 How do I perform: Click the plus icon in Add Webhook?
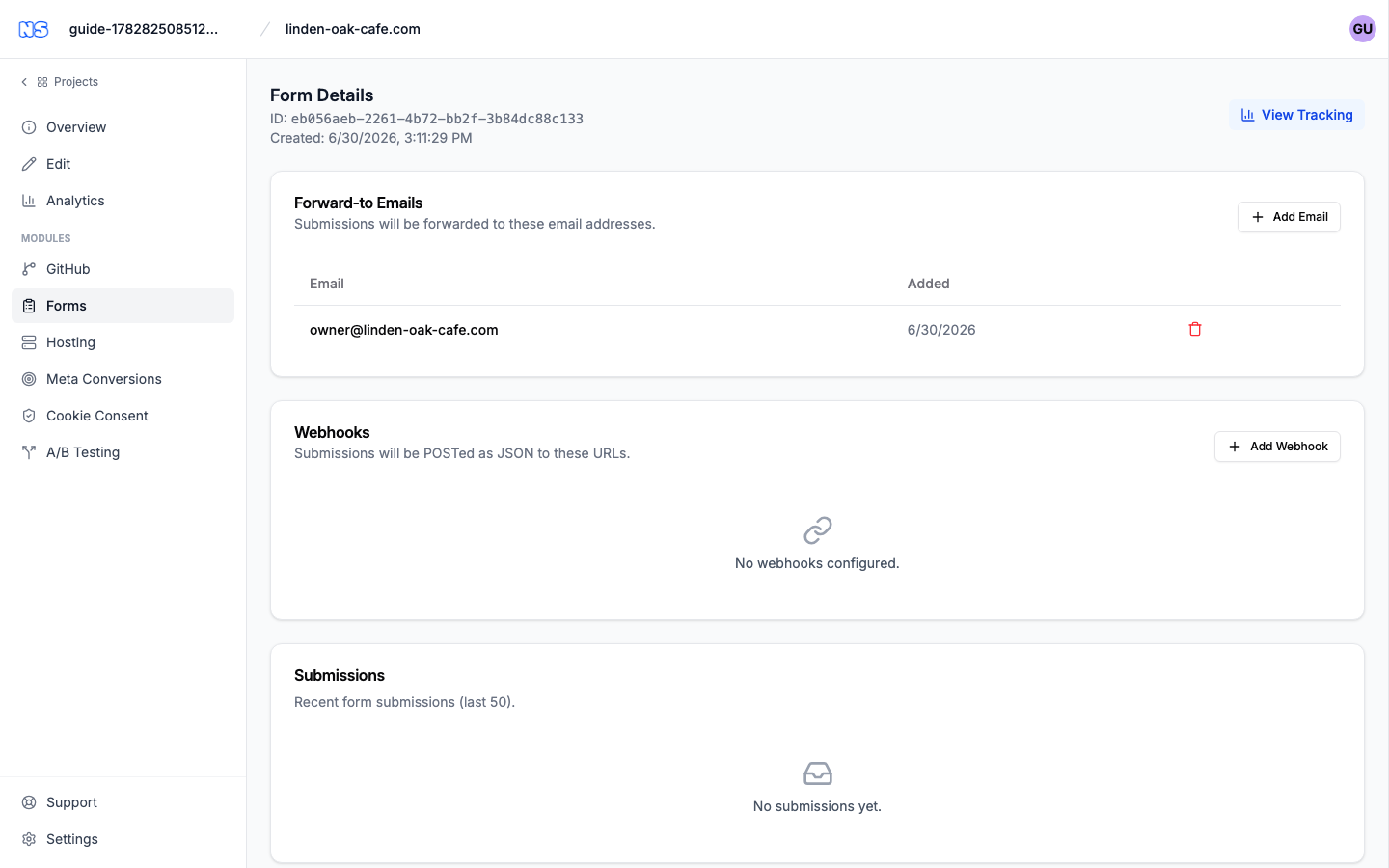(x=1235, y=447)
